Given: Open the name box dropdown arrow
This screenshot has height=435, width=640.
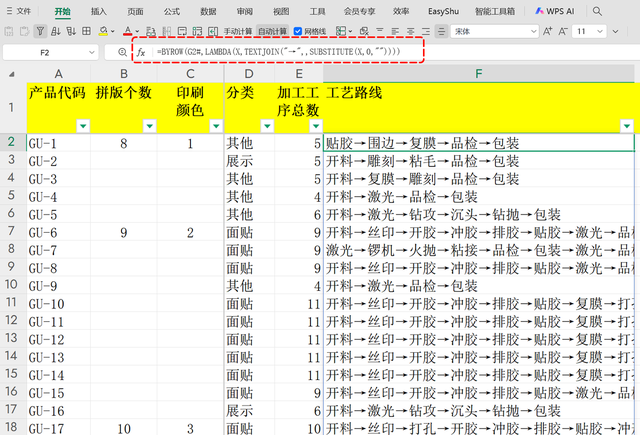Looking at the screenshot, I should [x=92, y=53].
